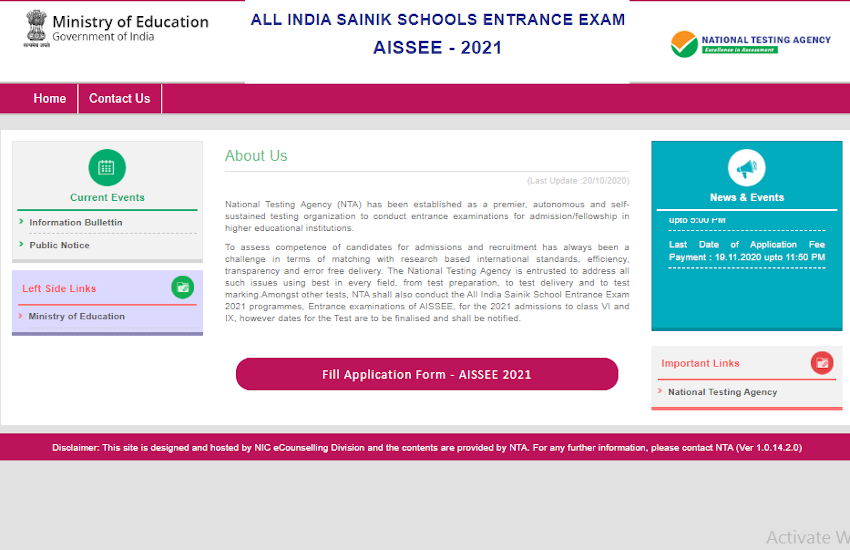Open the Information Bulletin link
This screenshot has width=850, height=550.
point(76,222)
